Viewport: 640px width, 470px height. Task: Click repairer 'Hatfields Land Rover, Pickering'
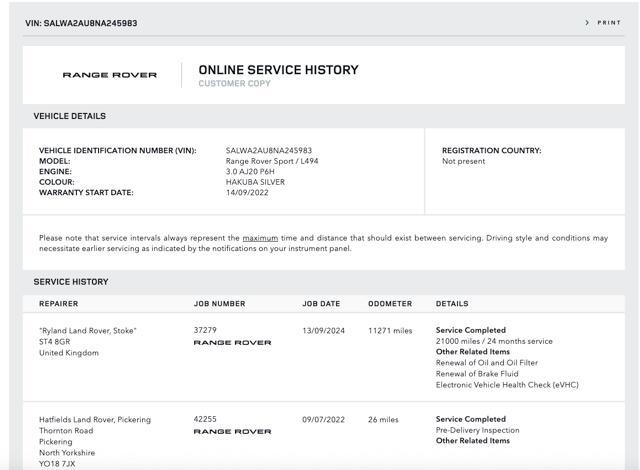click(95, 419)
